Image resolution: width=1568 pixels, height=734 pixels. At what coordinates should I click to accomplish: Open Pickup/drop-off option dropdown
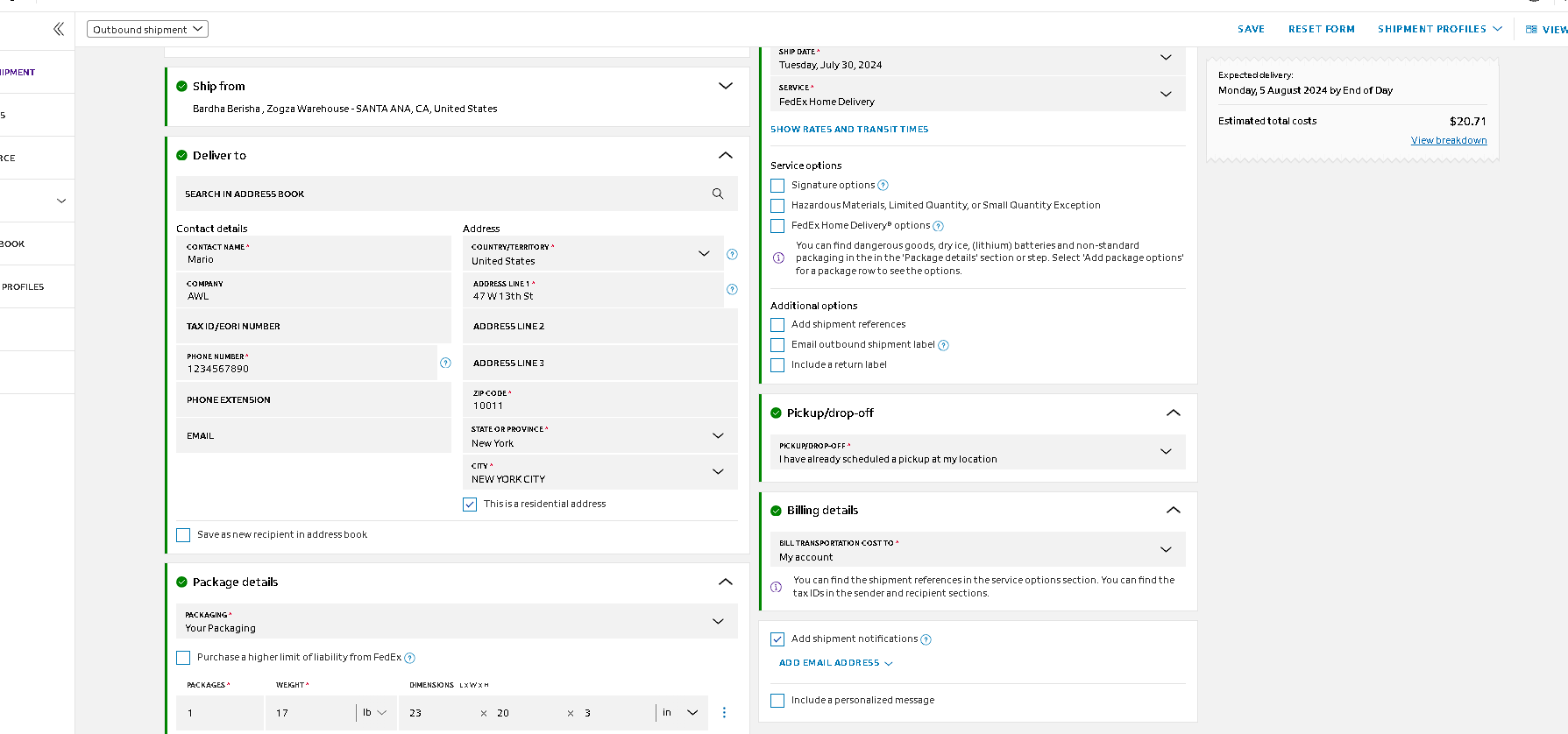pos(978,452)
